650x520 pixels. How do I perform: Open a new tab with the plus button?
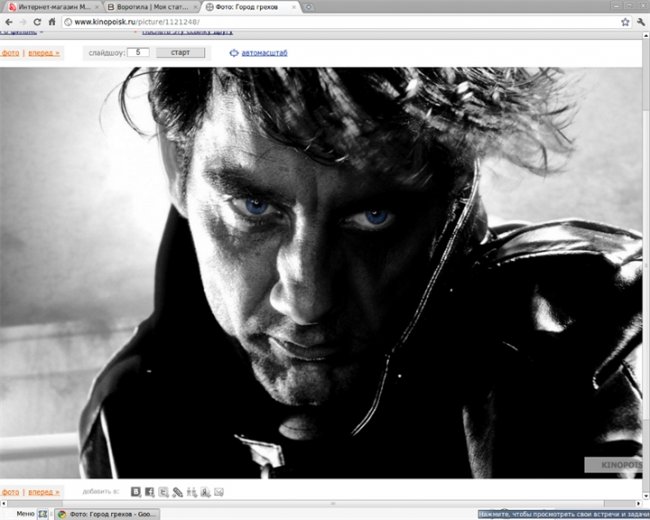(x=308, y=6)
